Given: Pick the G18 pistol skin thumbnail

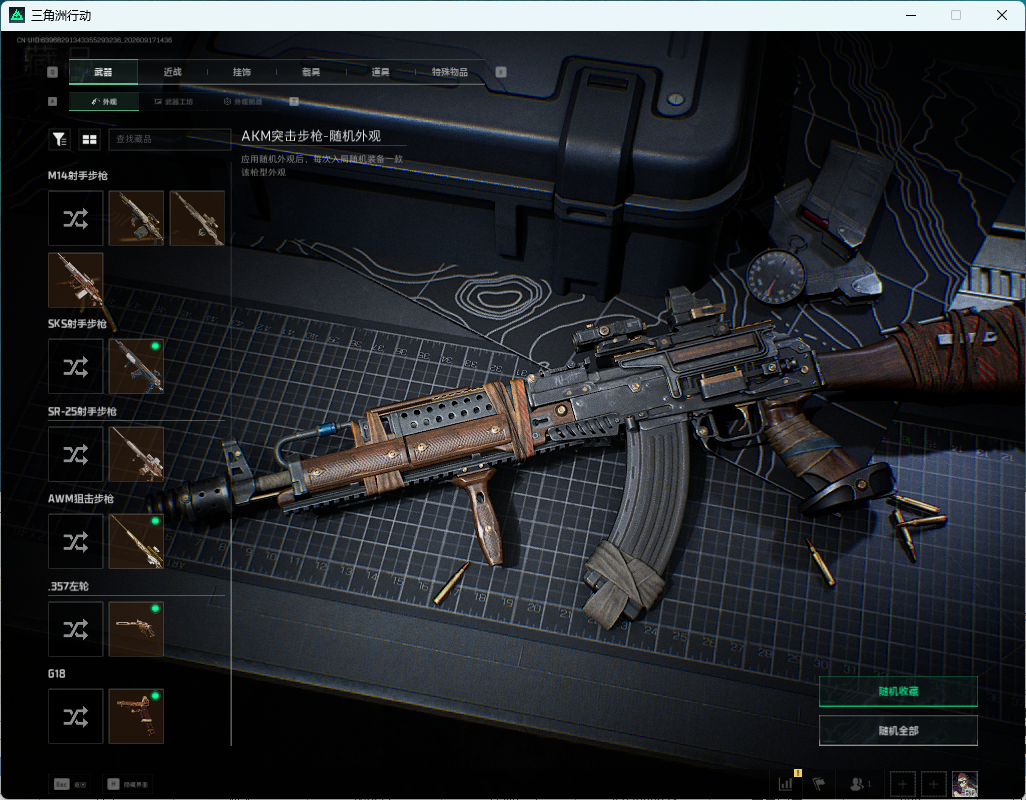Looking at the screenshot, I should (136, 716).
